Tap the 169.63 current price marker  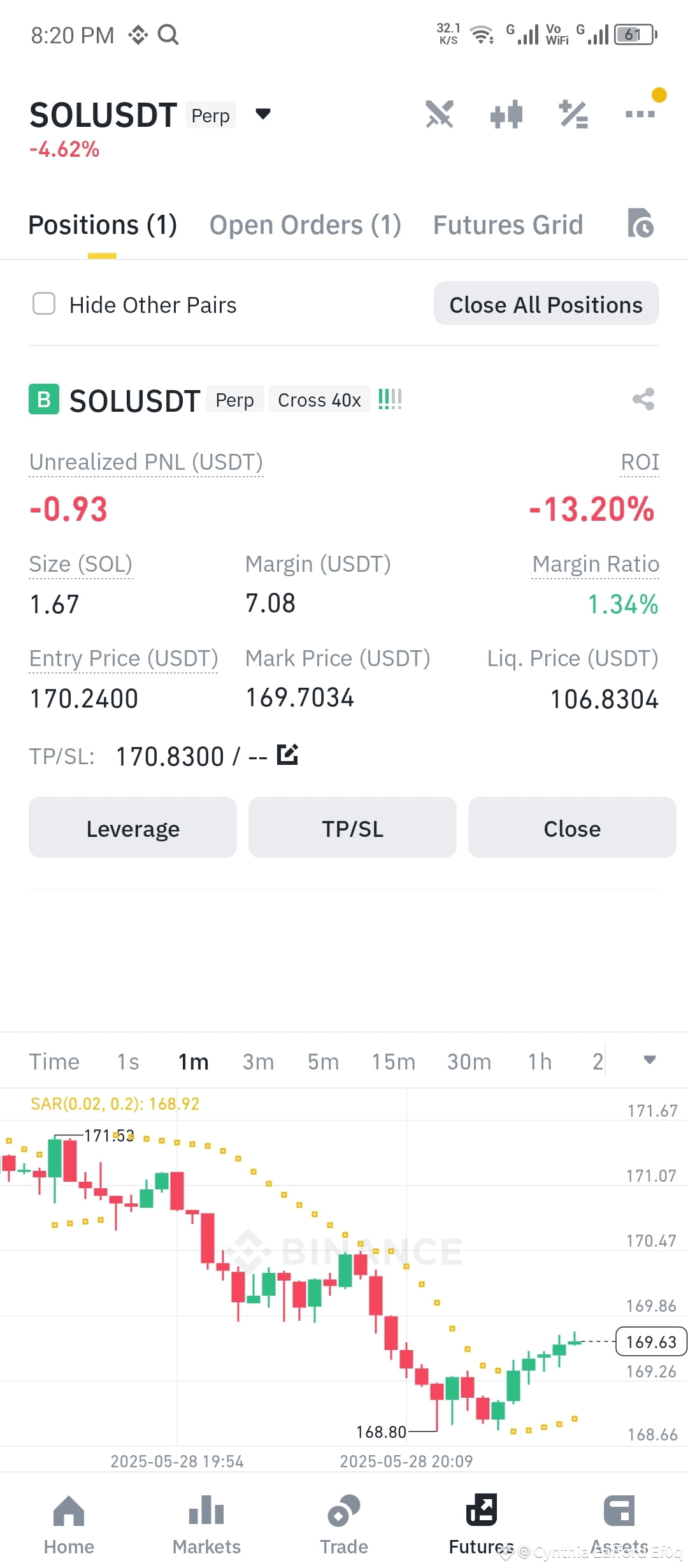[x=650, y=1341]
